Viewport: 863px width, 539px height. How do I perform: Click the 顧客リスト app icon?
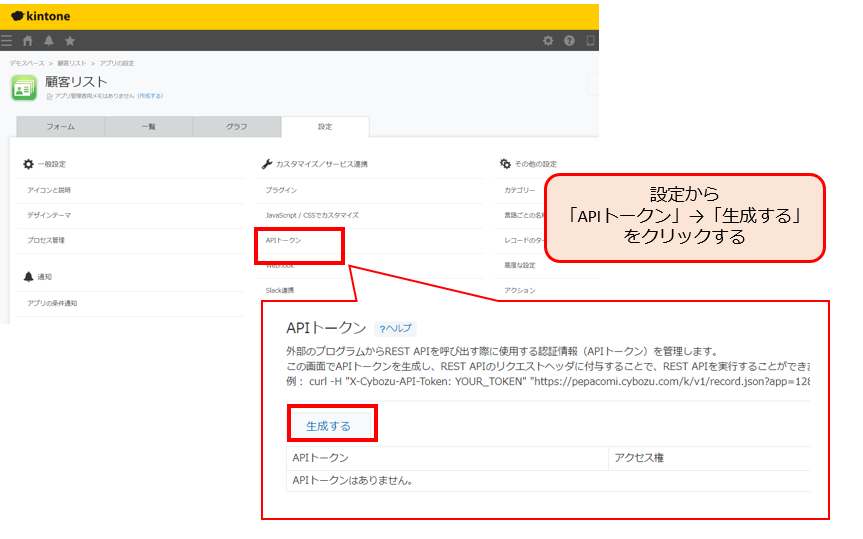[x=24, y=88]
